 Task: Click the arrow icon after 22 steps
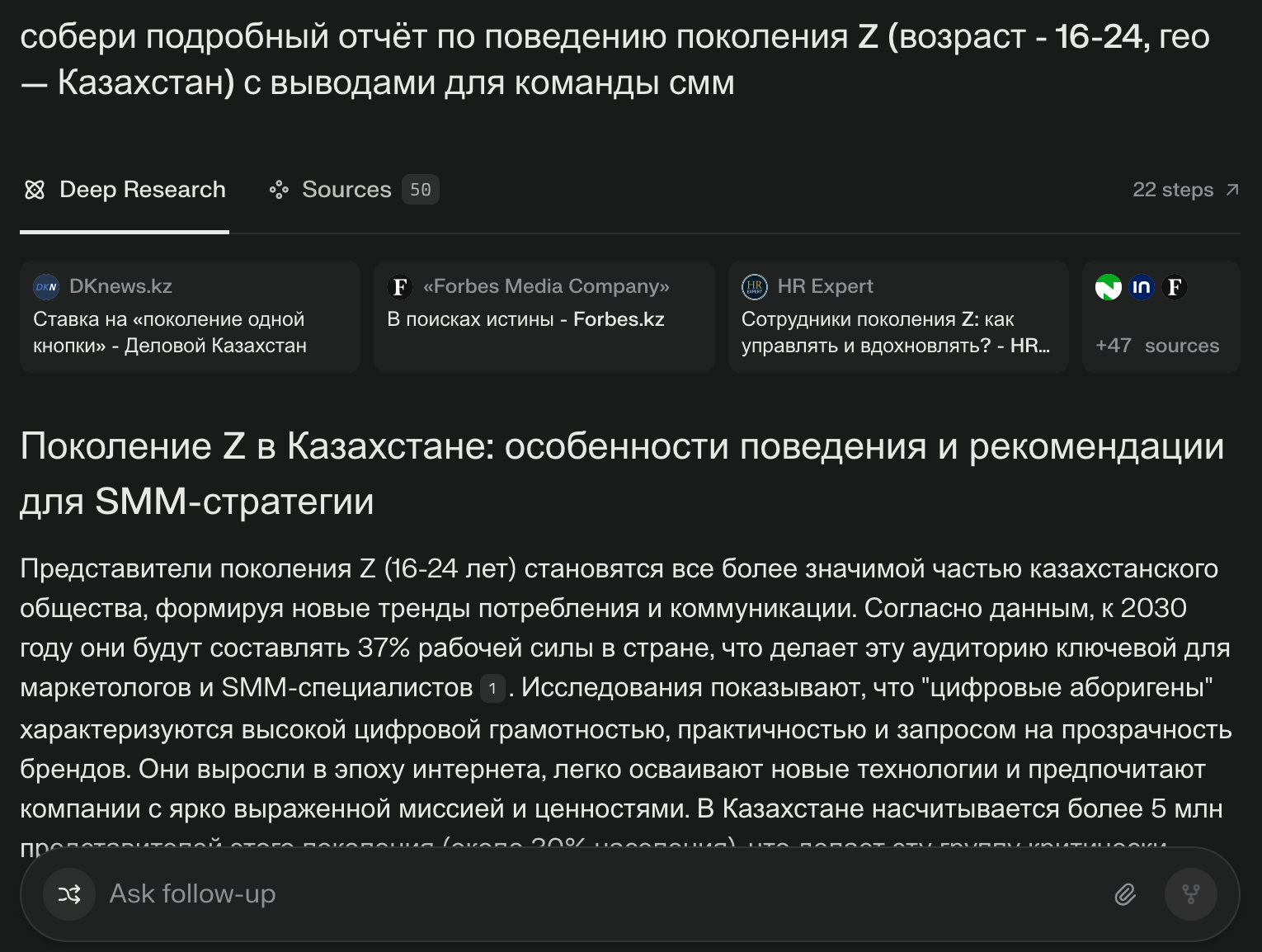pos(1232,189)
